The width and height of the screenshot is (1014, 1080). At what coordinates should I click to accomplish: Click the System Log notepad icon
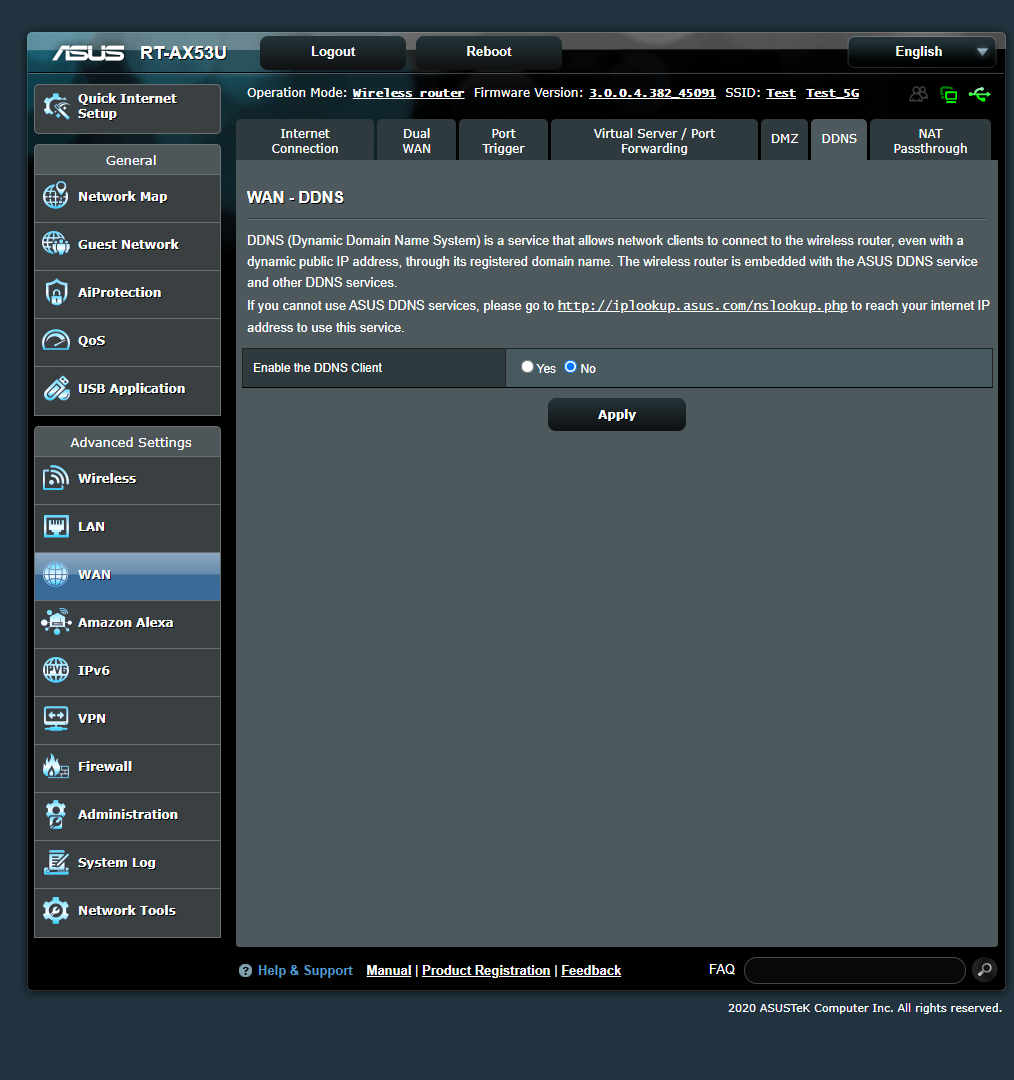[56, 862]
